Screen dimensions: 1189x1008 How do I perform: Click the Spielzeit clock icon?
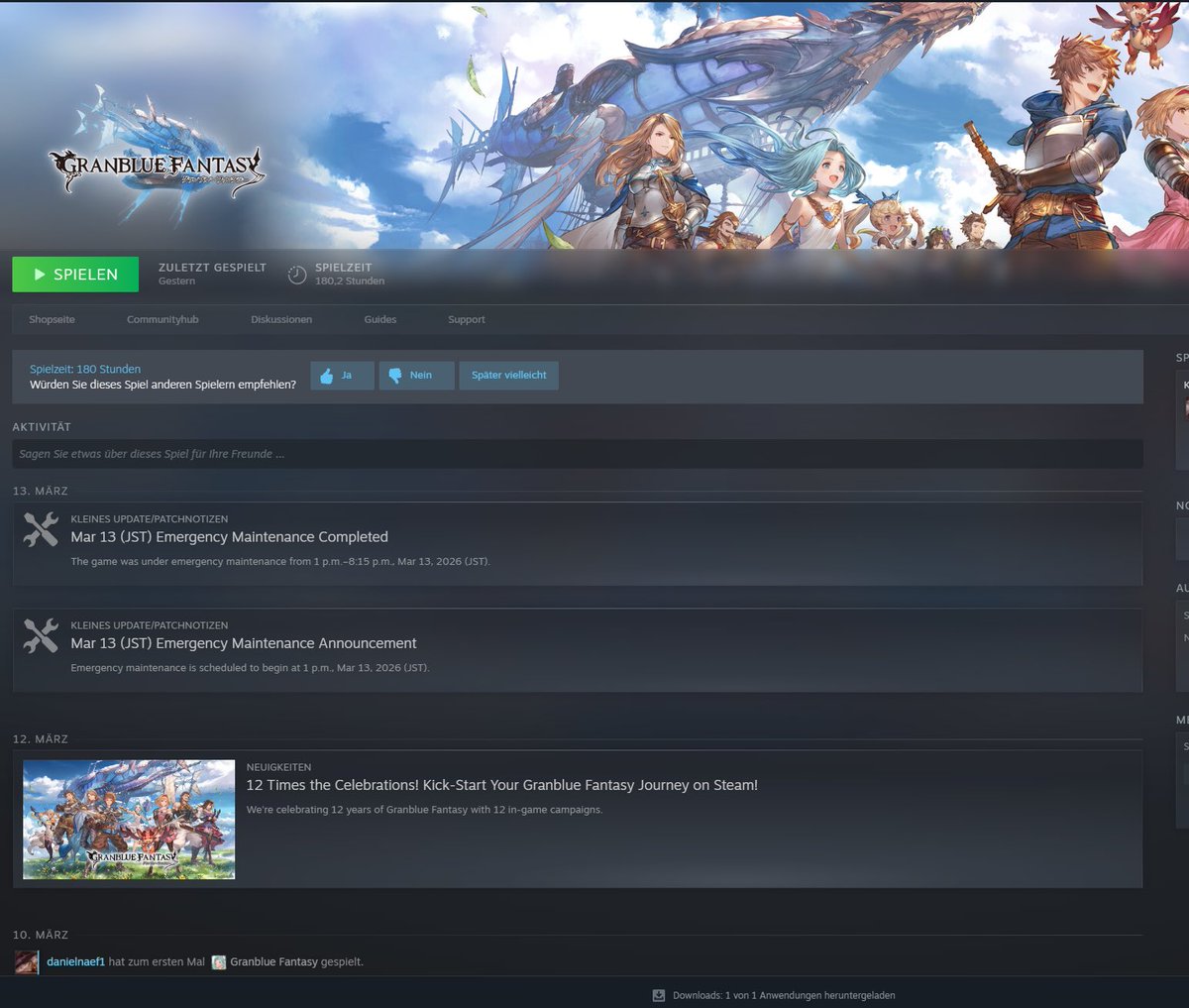click(297, 275)
